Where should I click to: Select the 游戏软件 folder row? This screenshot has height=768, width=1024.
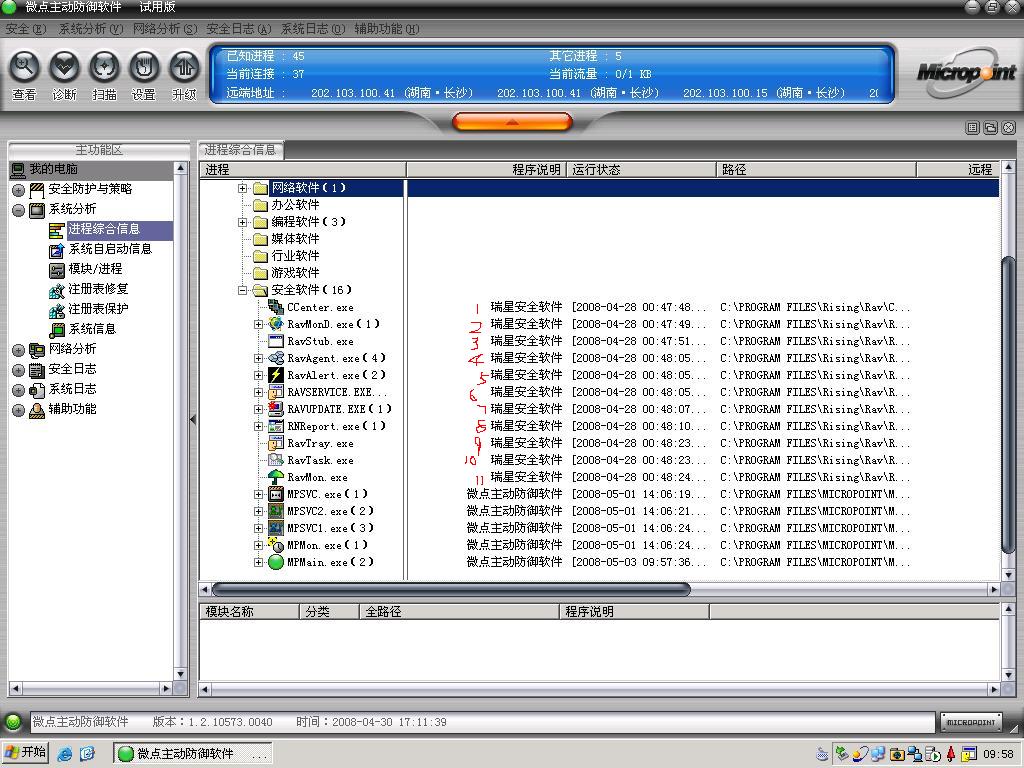[x=295, y=273]
